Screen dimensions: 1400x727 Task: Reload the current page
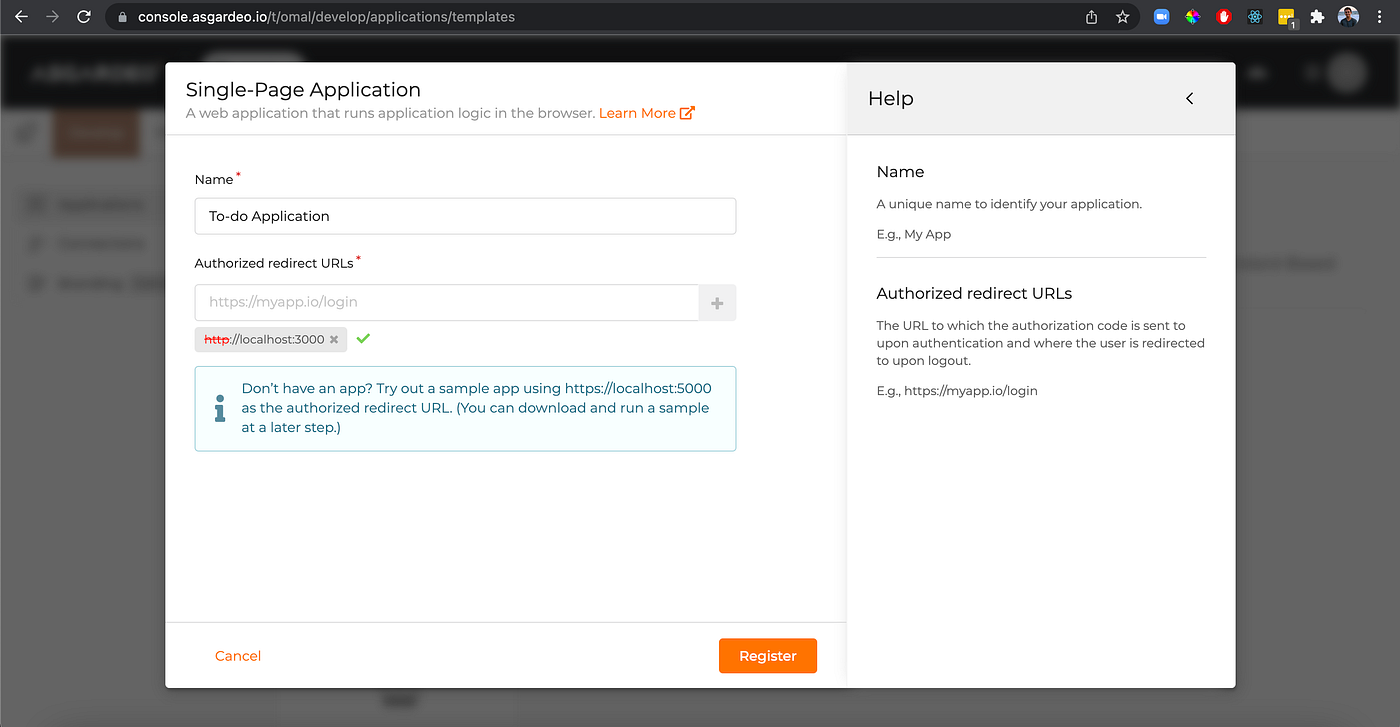[x=83, y=16]
